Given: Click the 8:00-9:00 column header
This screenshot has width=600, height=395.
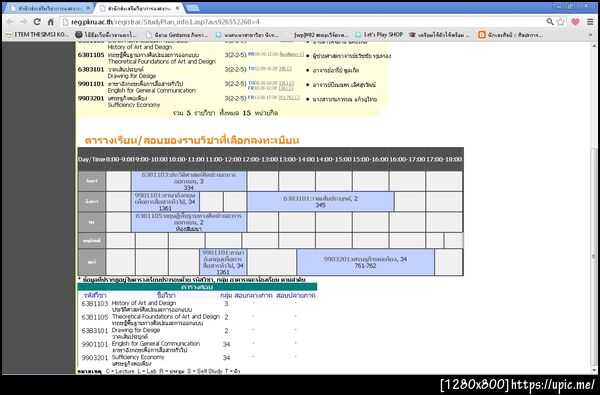Looking at the screenshot, I should (121, 159).
